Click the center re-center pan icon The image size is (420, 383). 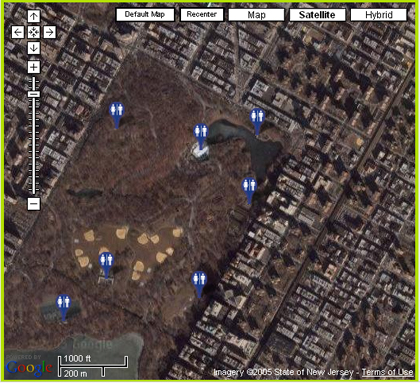click(x=33, y=32)
